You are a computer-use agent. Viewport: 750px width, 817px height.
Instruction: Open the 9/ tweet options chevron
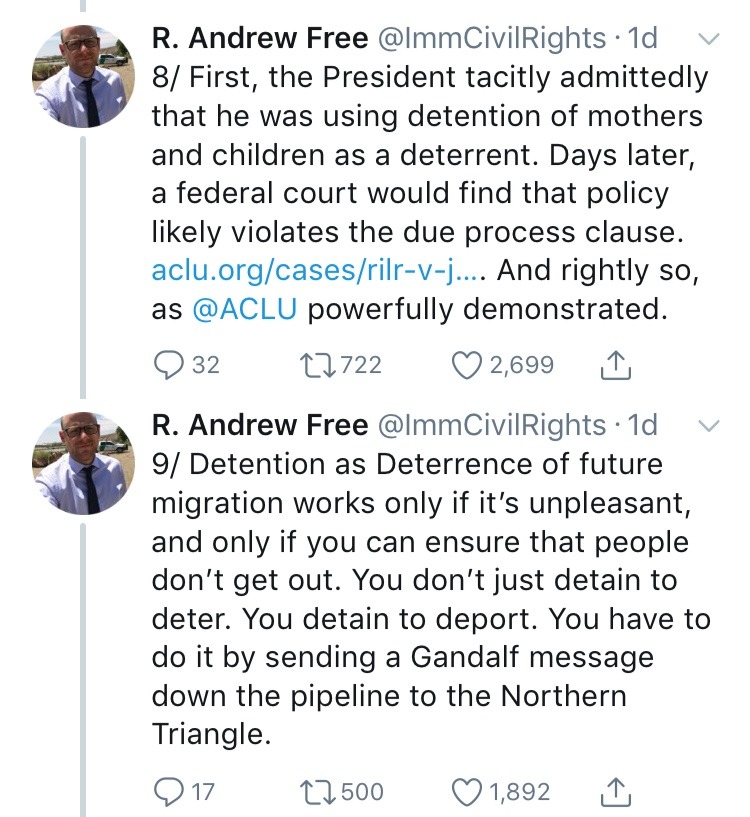(x=707, y=425)
